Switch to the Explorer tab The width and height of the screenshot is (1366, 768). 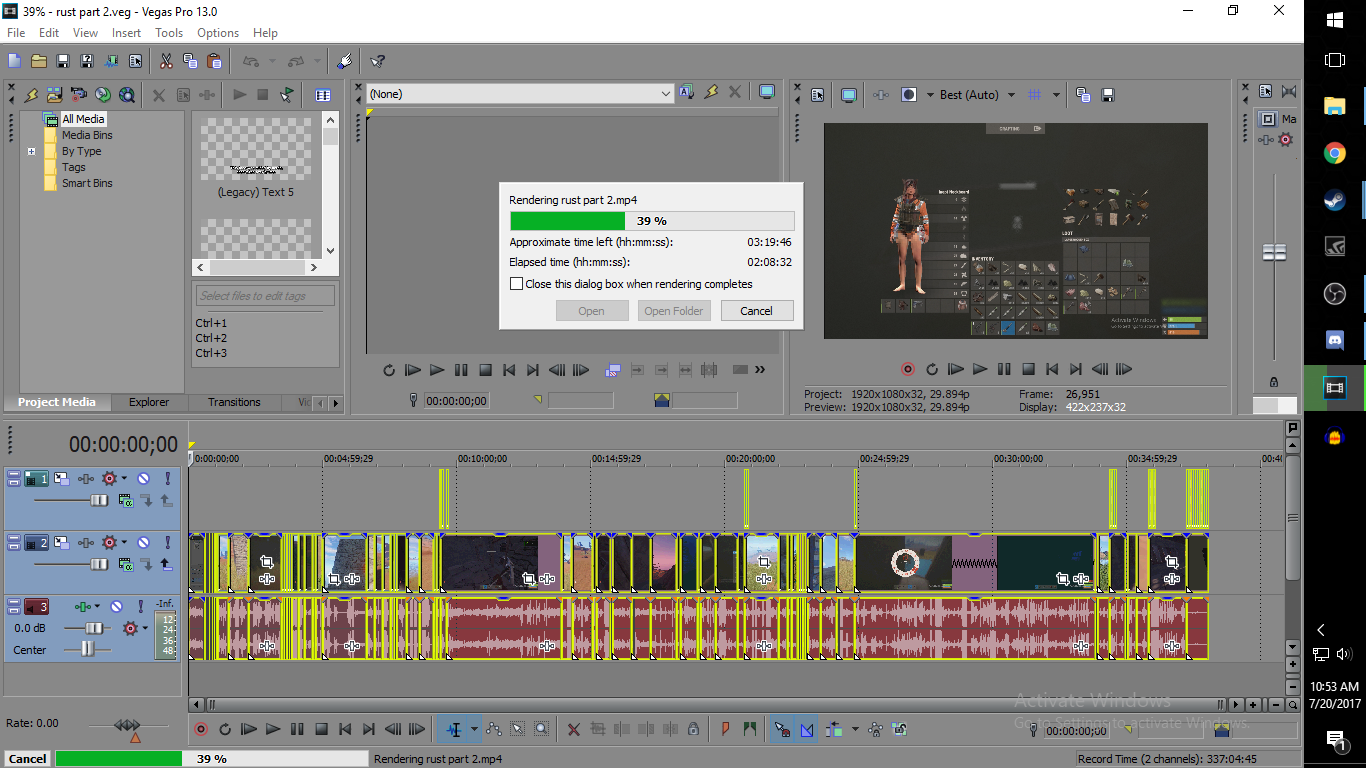click(149, 402)
